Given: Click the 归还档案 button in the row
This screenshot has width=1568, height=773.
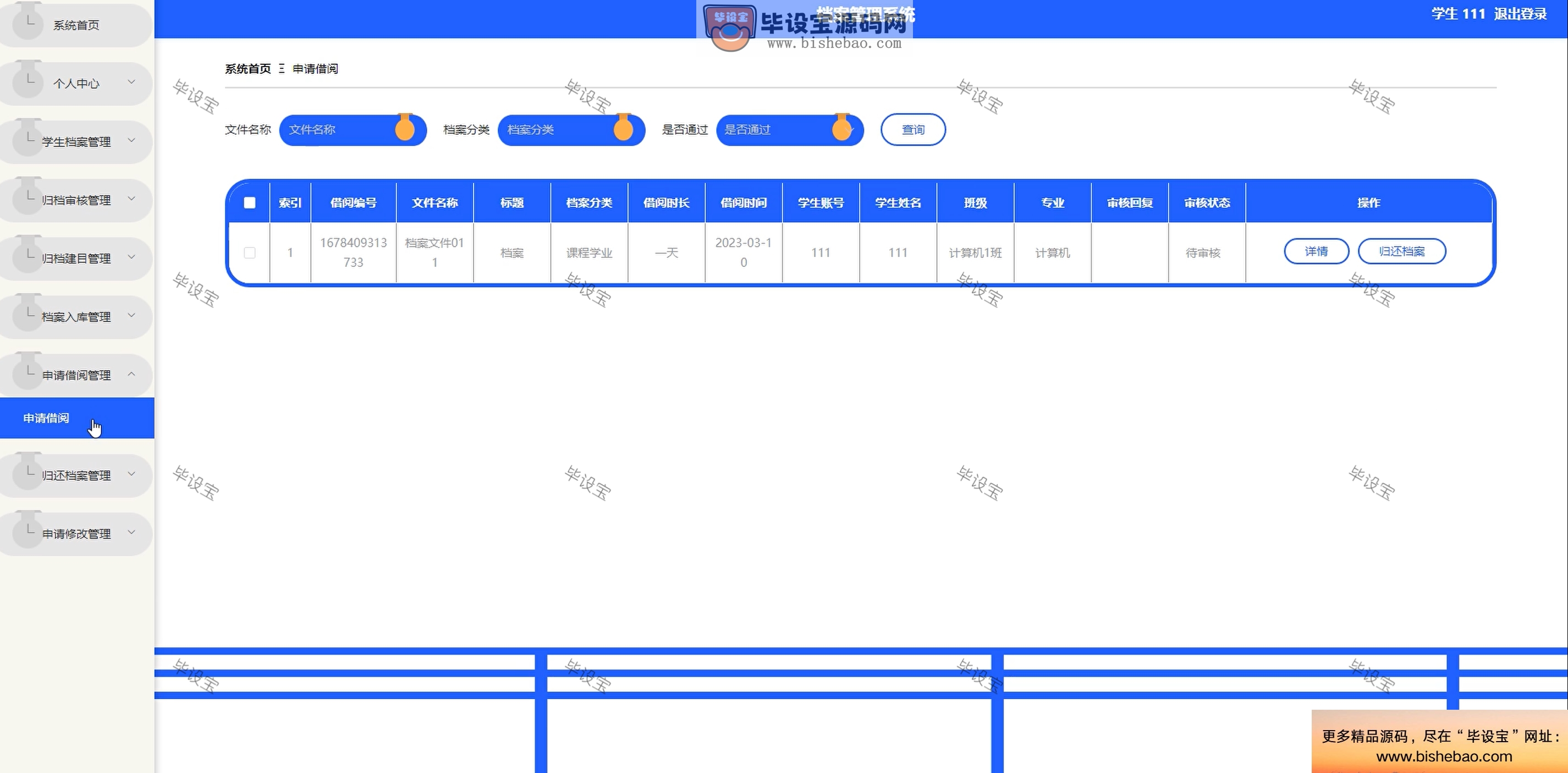Looking at the screenshot, I should pos(1402,251).
